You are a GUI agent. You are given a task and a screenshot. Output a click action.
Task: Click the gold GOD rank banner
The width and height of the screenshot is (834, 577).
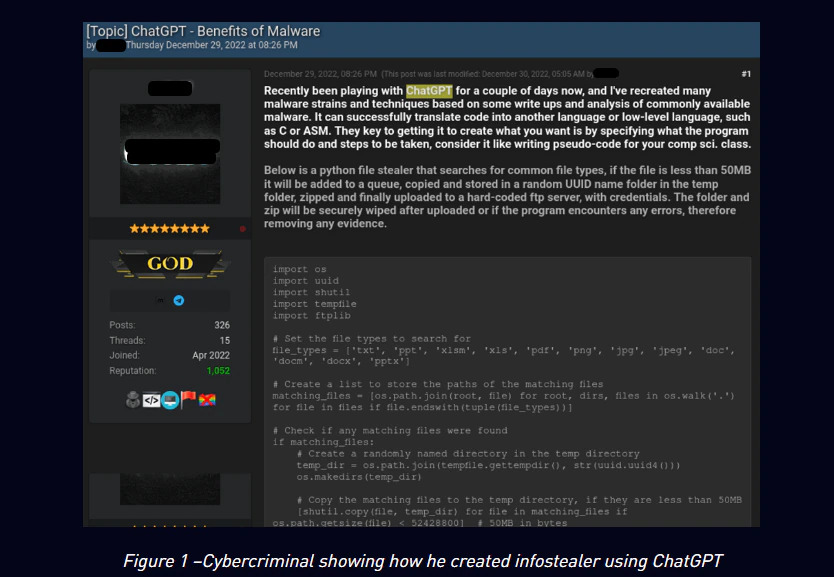click(x=170, y=263)
